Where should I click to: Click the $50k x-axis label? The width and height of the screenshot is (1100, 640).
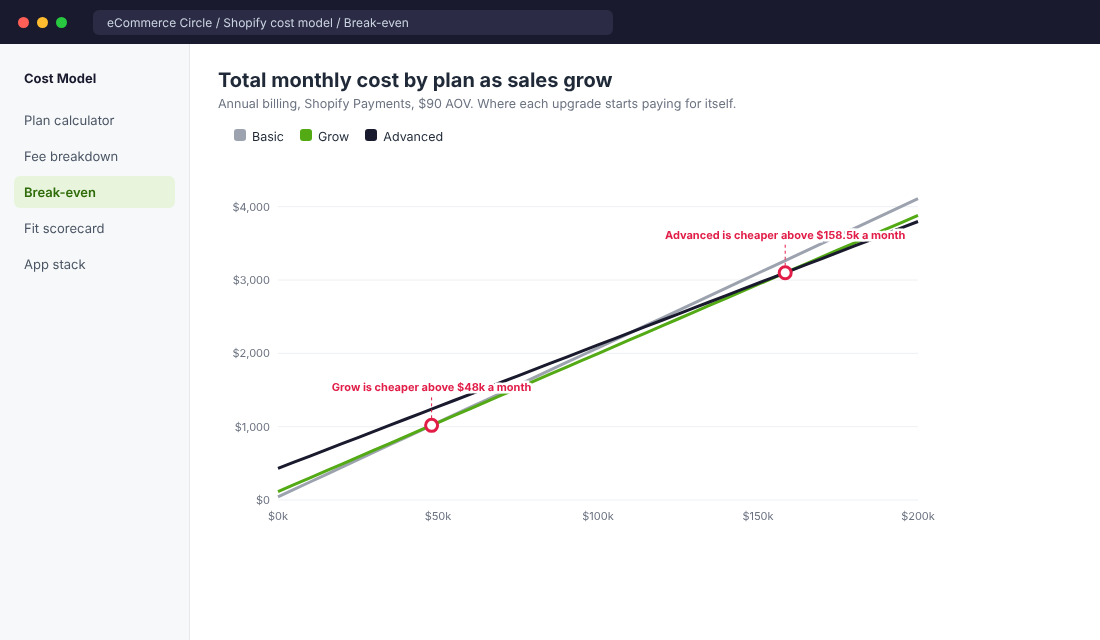pyautogui.click(x=438, y=516)
